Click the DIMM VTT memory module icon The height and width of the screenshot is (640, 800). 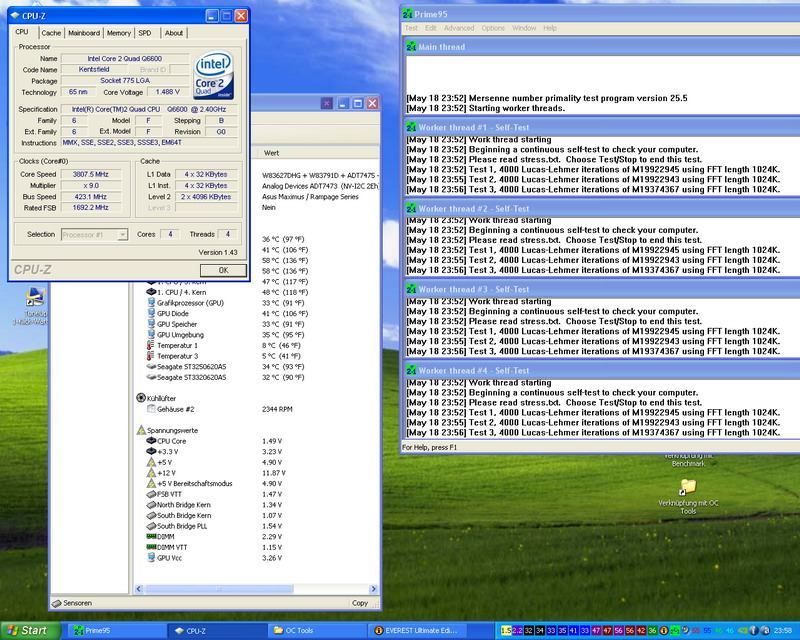tap(151, 547)
